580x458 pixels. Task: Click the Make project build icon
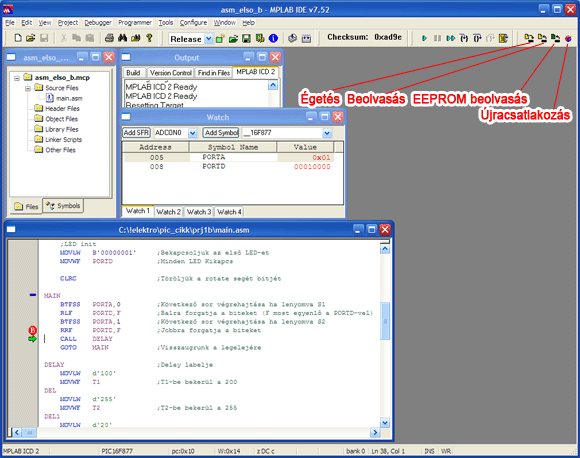click(293, 38)
